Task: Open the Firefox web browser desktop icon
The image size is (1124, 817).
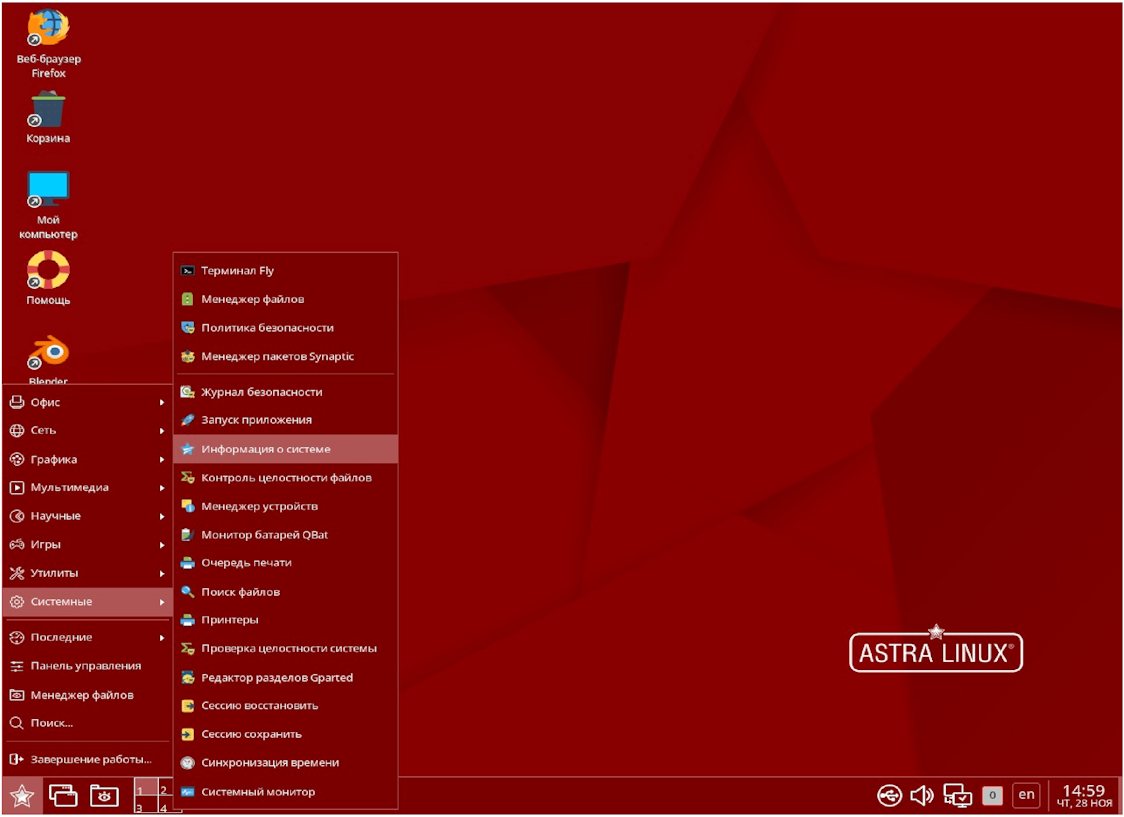Action: [x=48, y=29]
